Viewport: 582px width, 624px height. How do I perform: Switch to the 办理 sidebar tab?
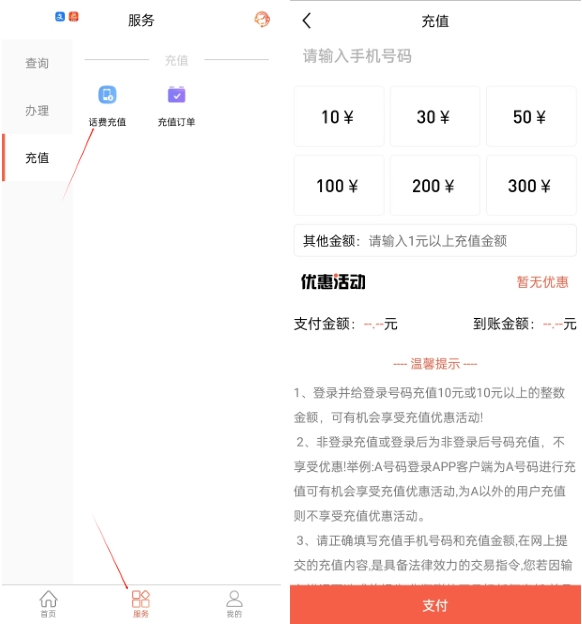click(37, 110)
